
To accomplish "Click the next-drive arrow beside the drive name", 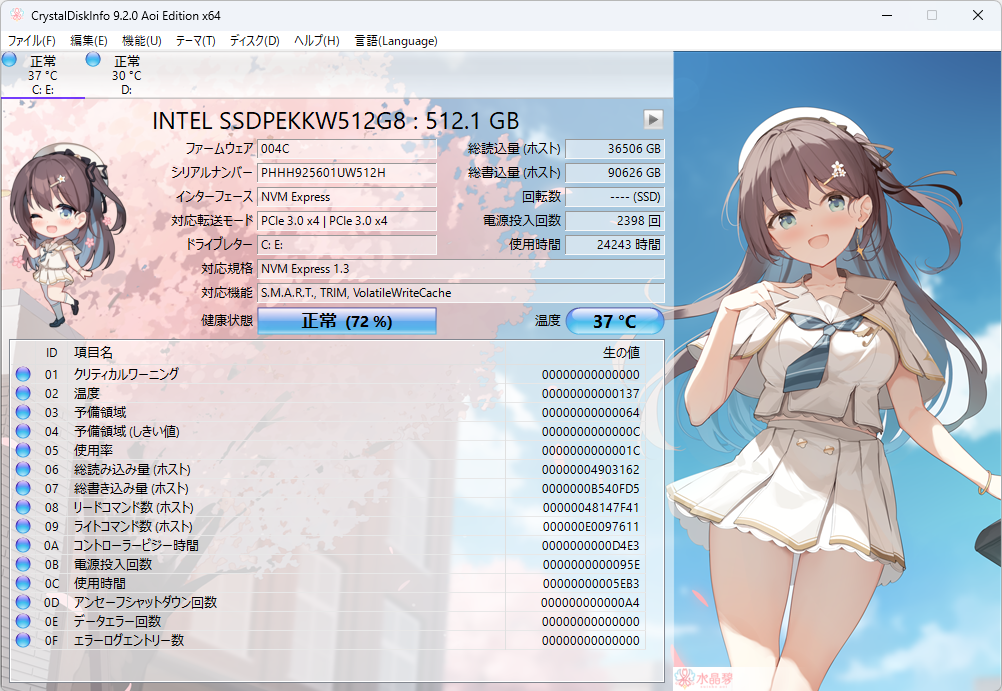I will pos(652,118).
